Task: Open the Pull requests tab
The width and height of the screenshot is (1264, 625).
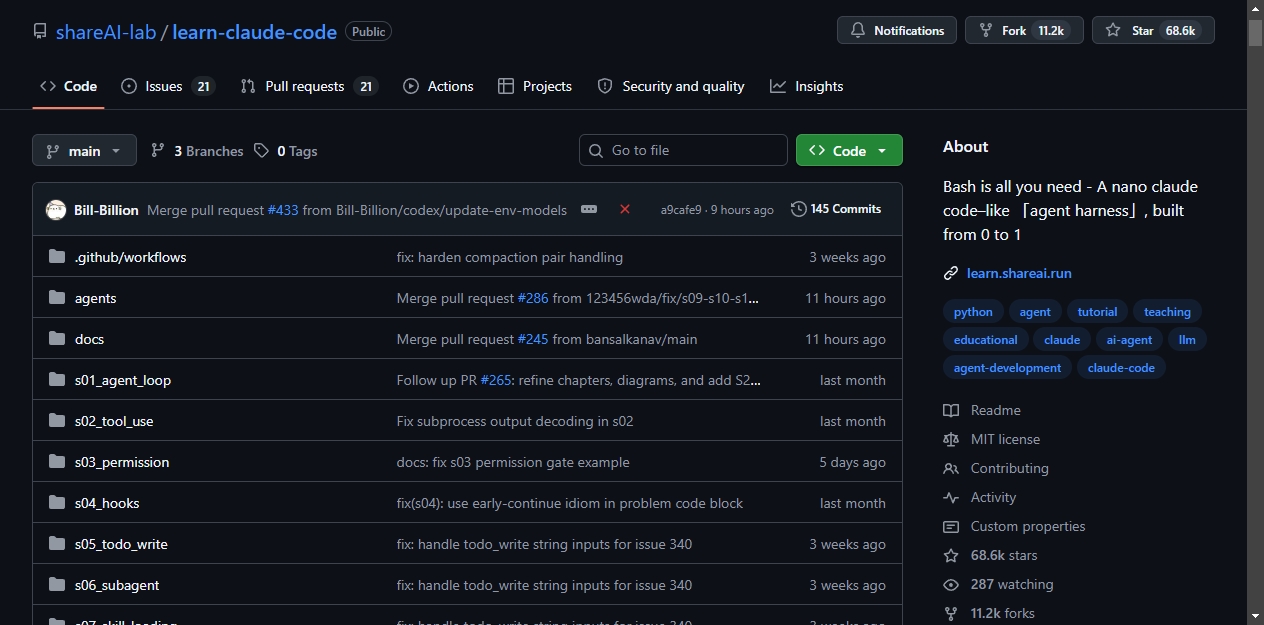Action: tap(308, 86)
